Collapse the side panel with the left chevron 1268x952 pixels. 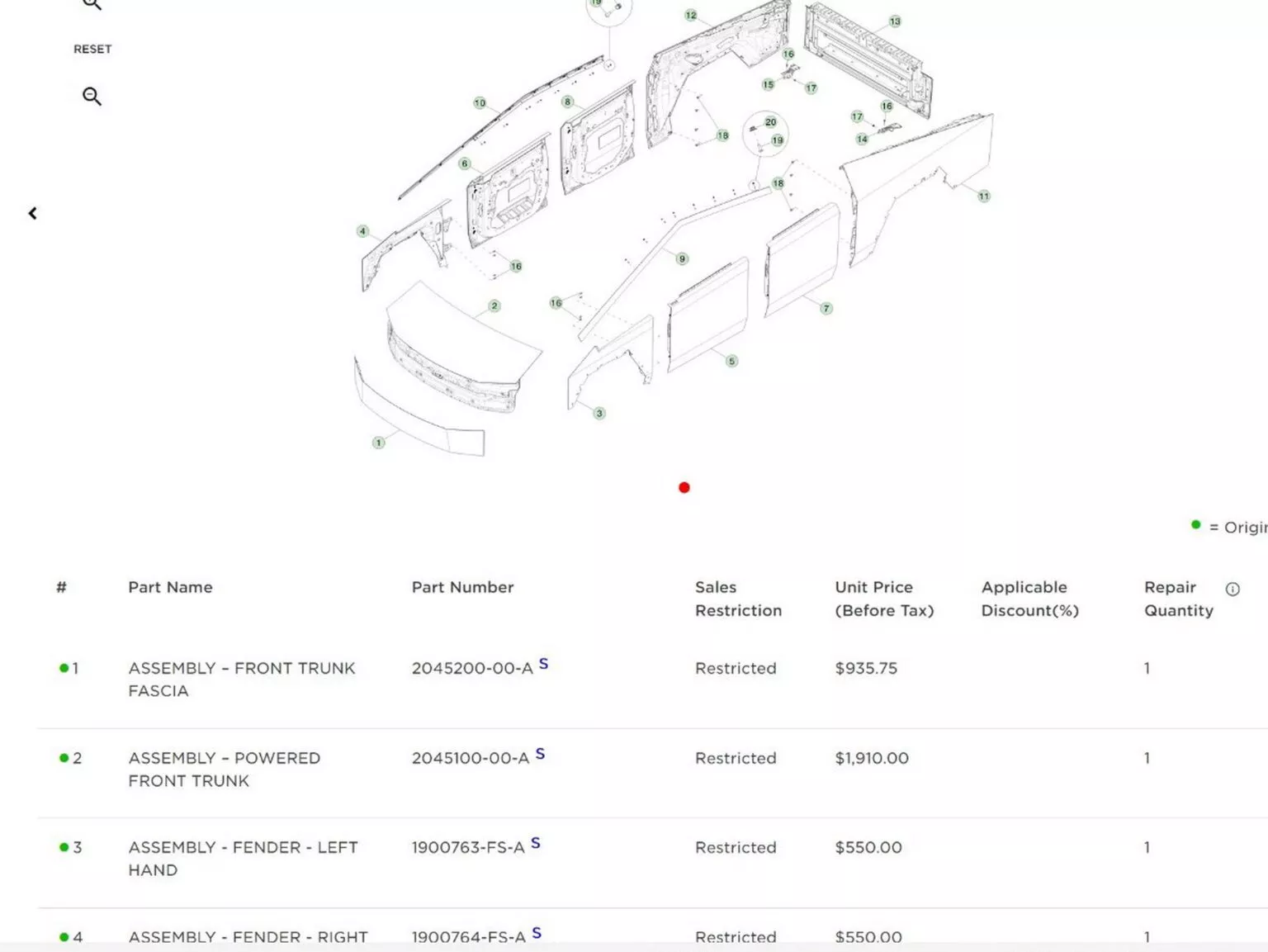click(32, 214)
